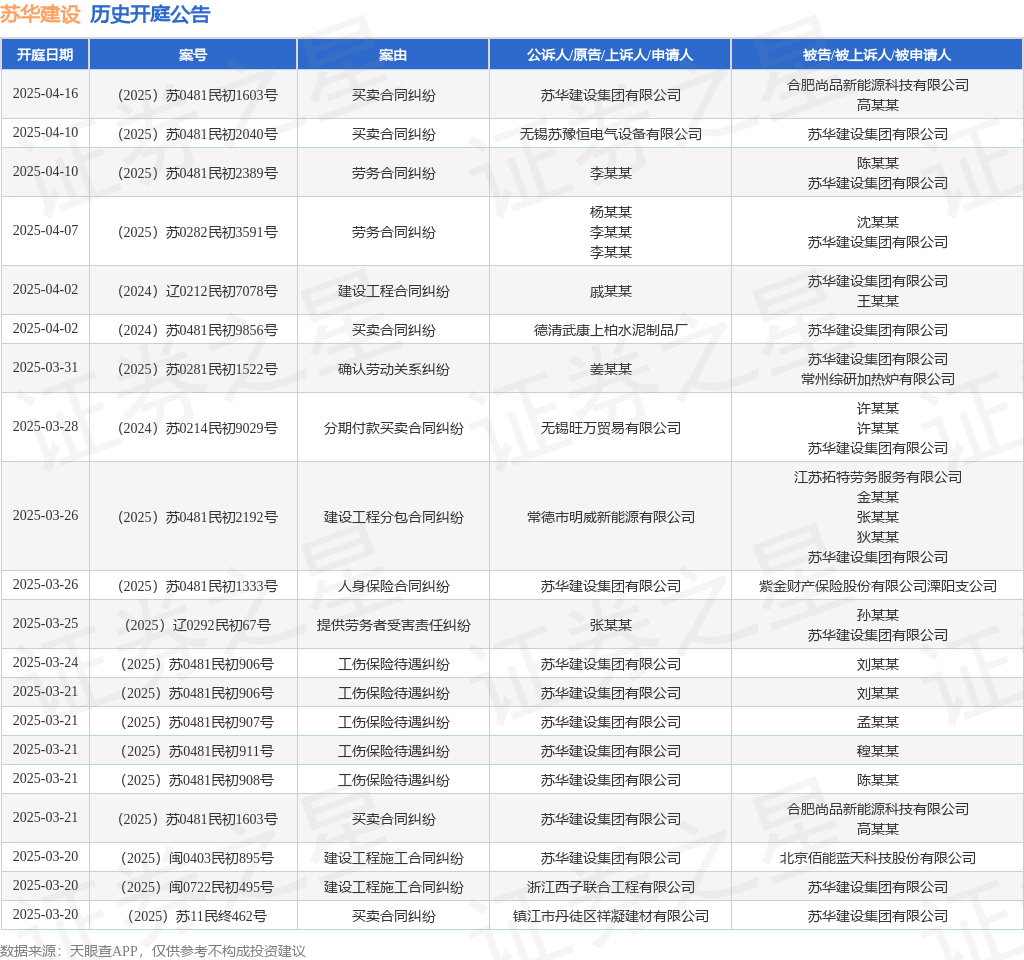Select case number (2025)苏0282民初3591号
Viewport: 1024px width, 960px height.
(197, 232)
